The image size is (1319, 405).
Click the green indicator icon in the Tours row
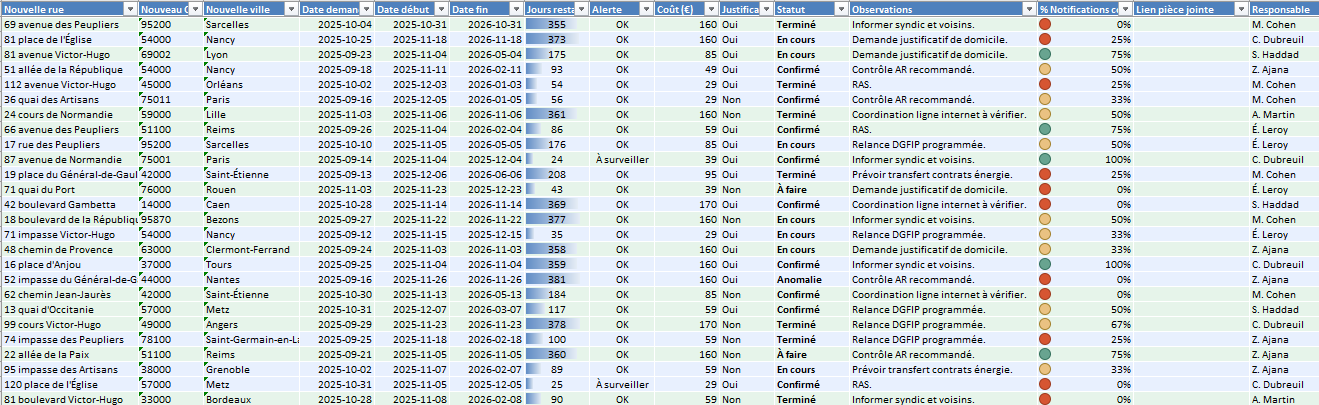tap(1045, 264)
